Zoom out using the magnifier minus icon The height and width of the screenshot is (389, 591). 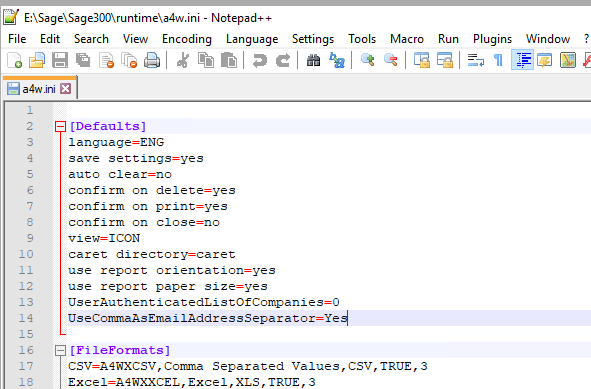point(391,60)
